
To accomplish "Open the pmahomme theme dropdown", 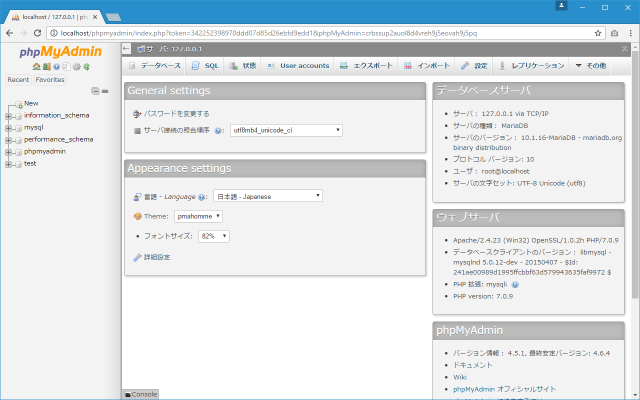I will [x=198, y=216].
